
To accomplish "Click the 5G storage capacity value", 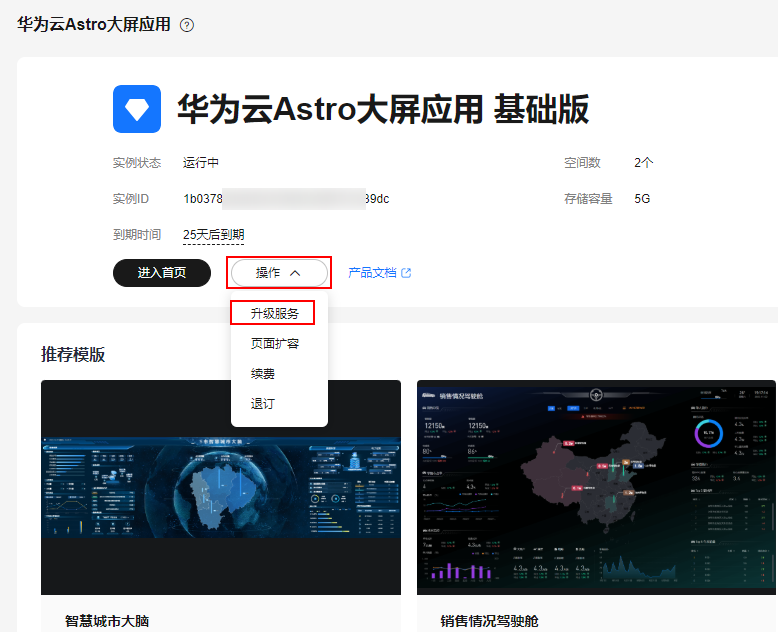I will pos(642,198).
